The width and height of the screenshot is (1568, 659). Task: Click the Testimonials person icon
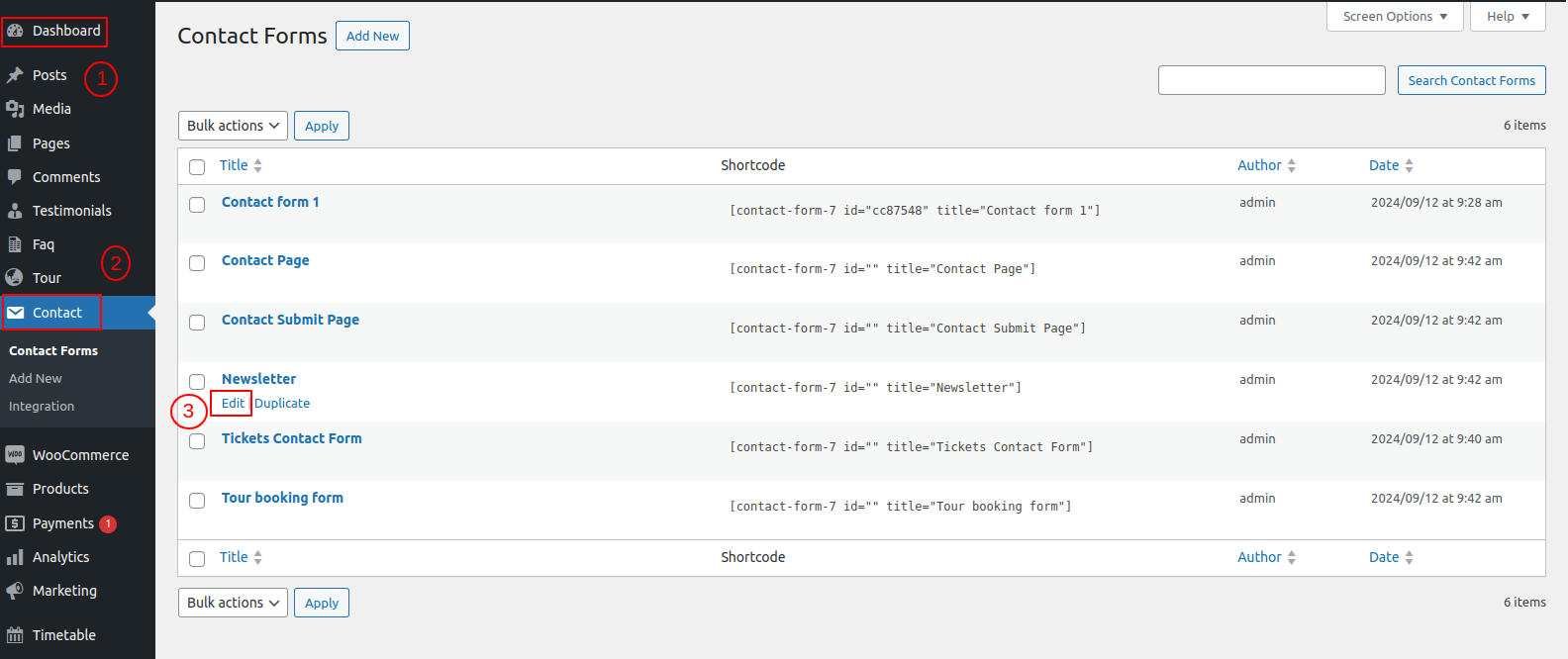pos(15,211)
